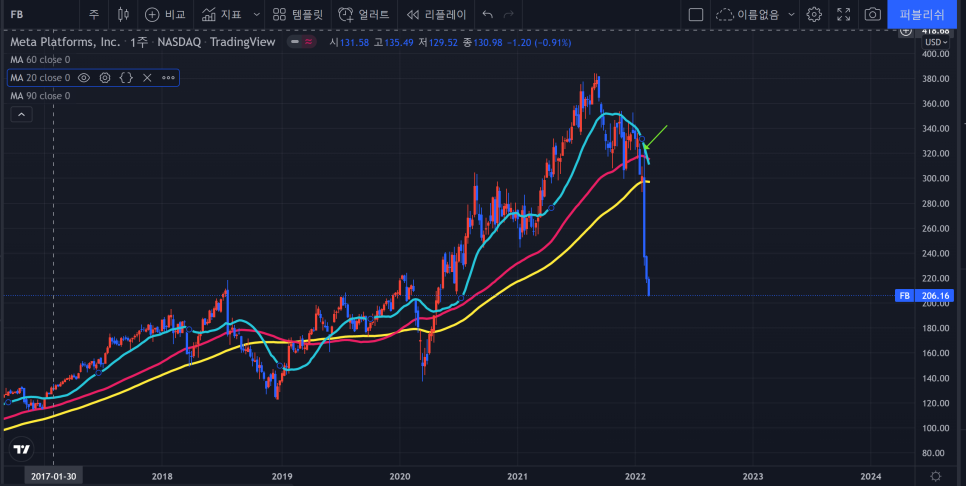Open MA 20 source code braces icon

(x=126, y=78)
